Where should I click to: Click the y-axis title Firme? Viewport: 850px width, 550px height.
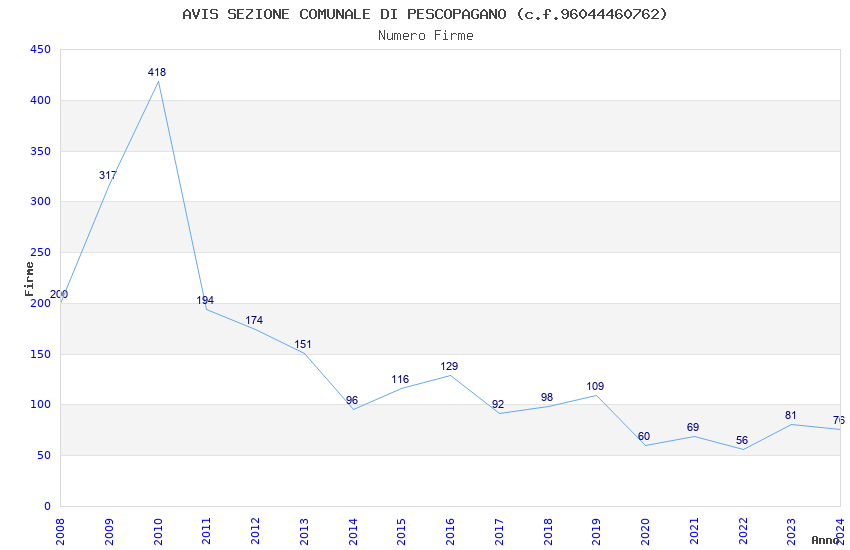point(29,279)
